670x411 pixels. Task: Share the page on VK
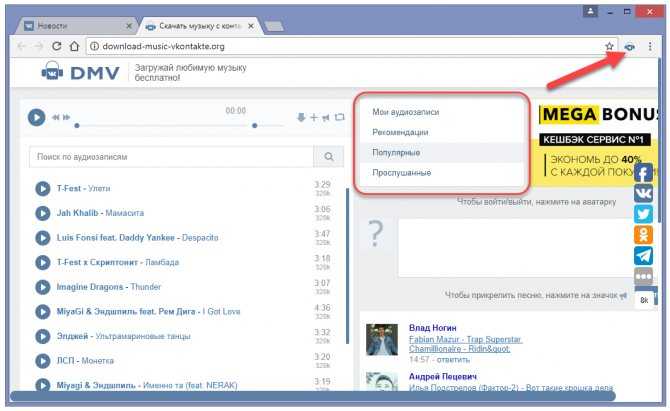point(643,194)
